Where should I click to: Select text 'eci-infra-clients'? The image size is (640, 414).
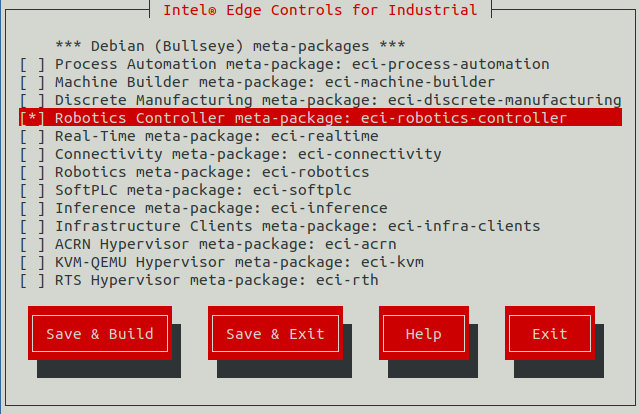464,226
